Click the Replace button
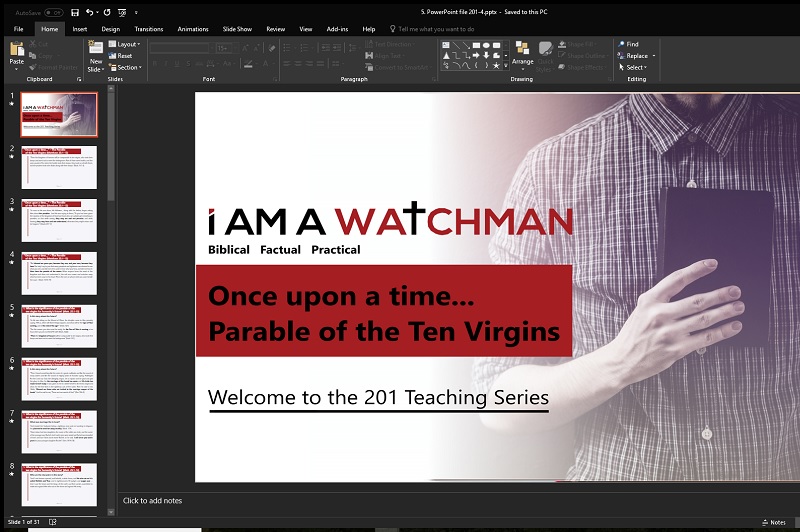 tap(632, 56)
